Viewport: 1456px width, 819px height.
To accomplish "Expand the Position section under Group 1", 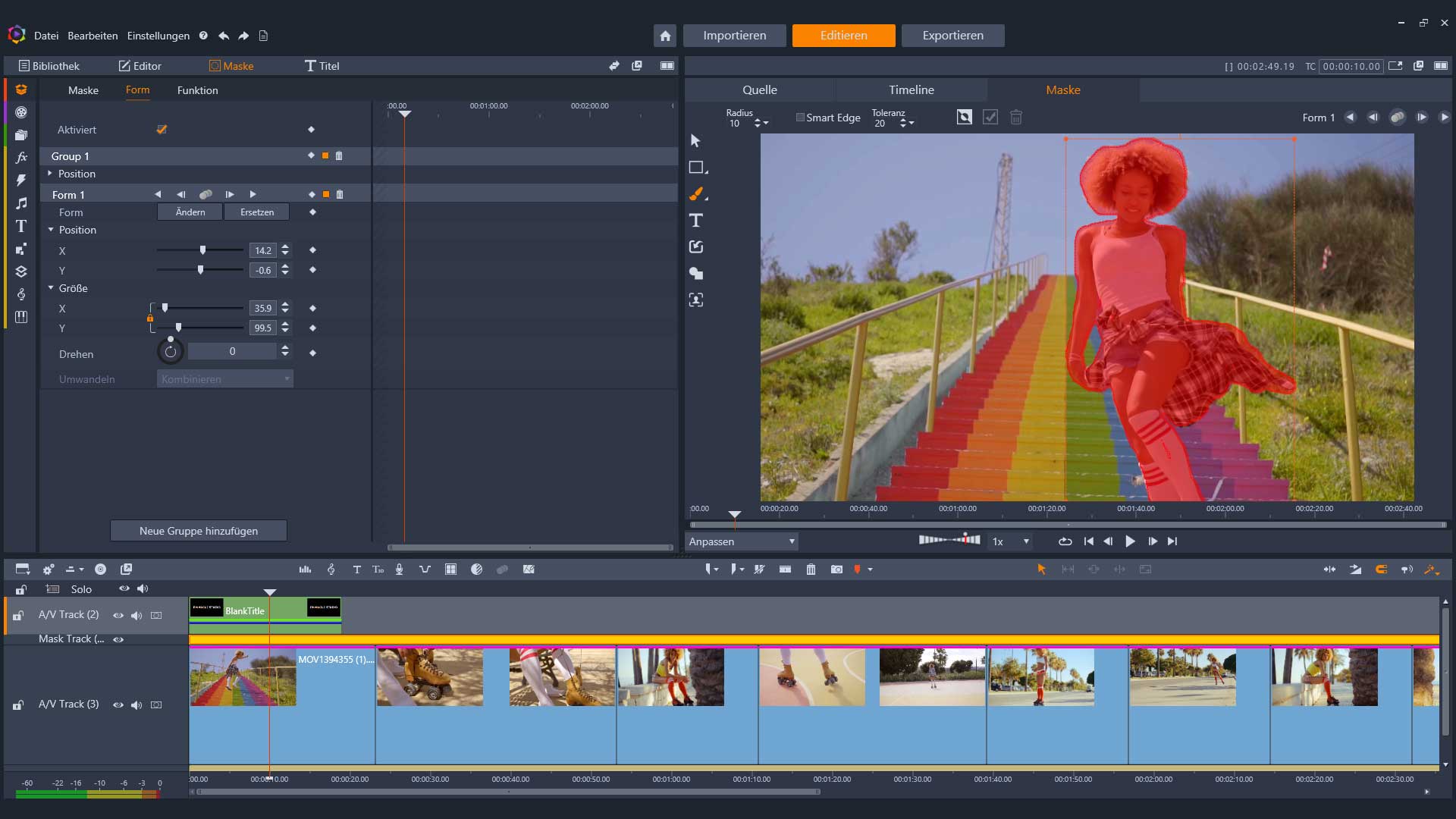I will [x=50, y=174].
